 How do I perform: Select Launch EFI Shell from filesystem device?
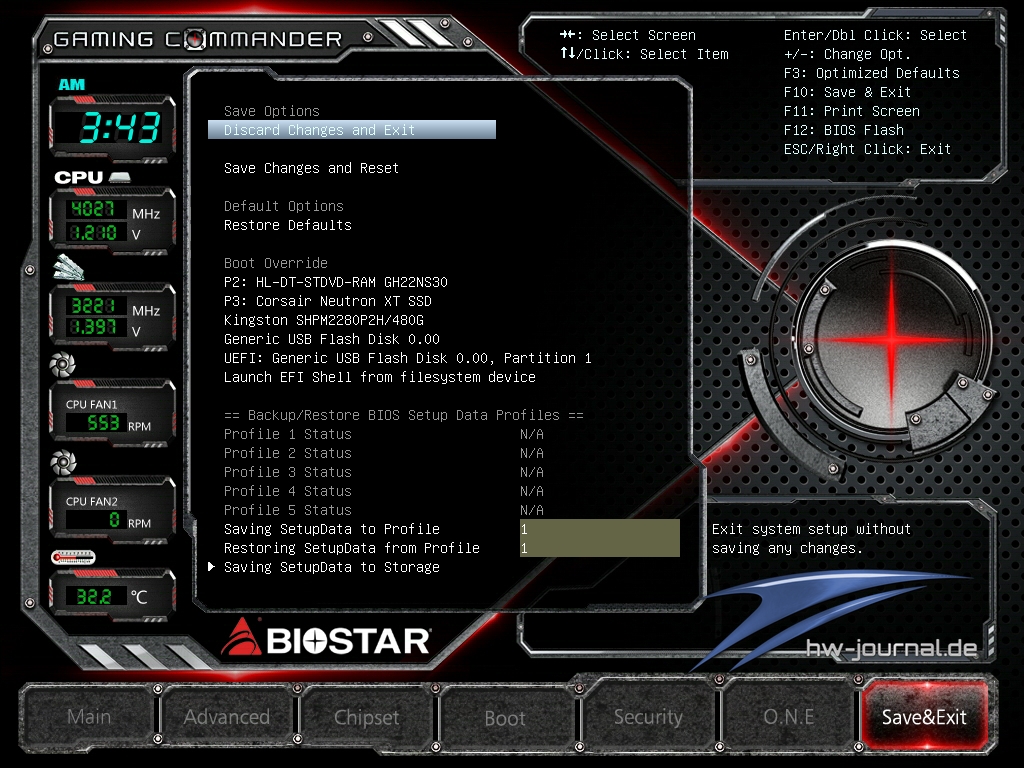(380, 377)
